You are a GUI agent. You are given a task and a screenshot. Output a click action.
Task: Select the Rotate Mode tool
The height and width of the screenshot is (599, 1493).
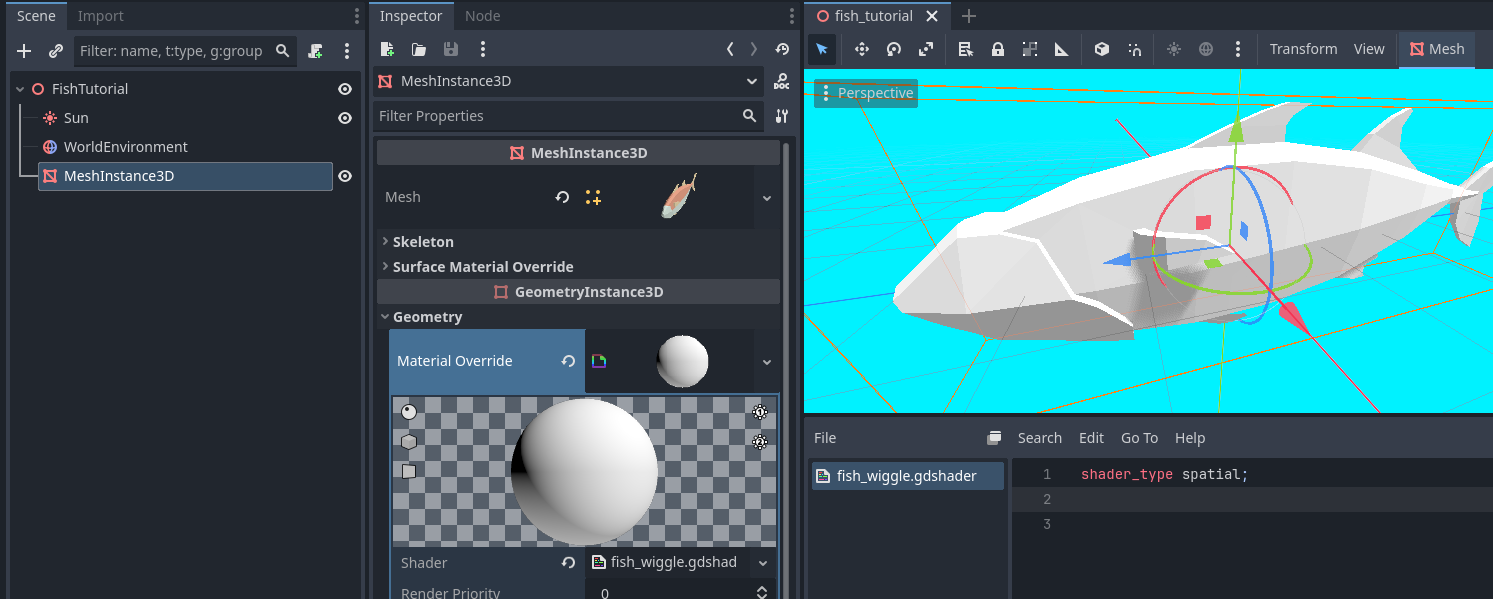[894, 49]
